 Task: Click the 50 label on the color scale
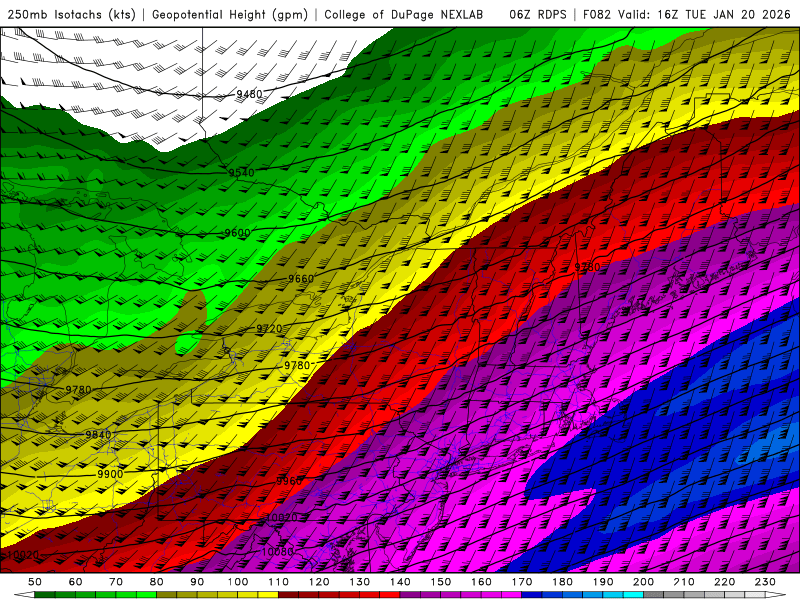tap(35, 582)
